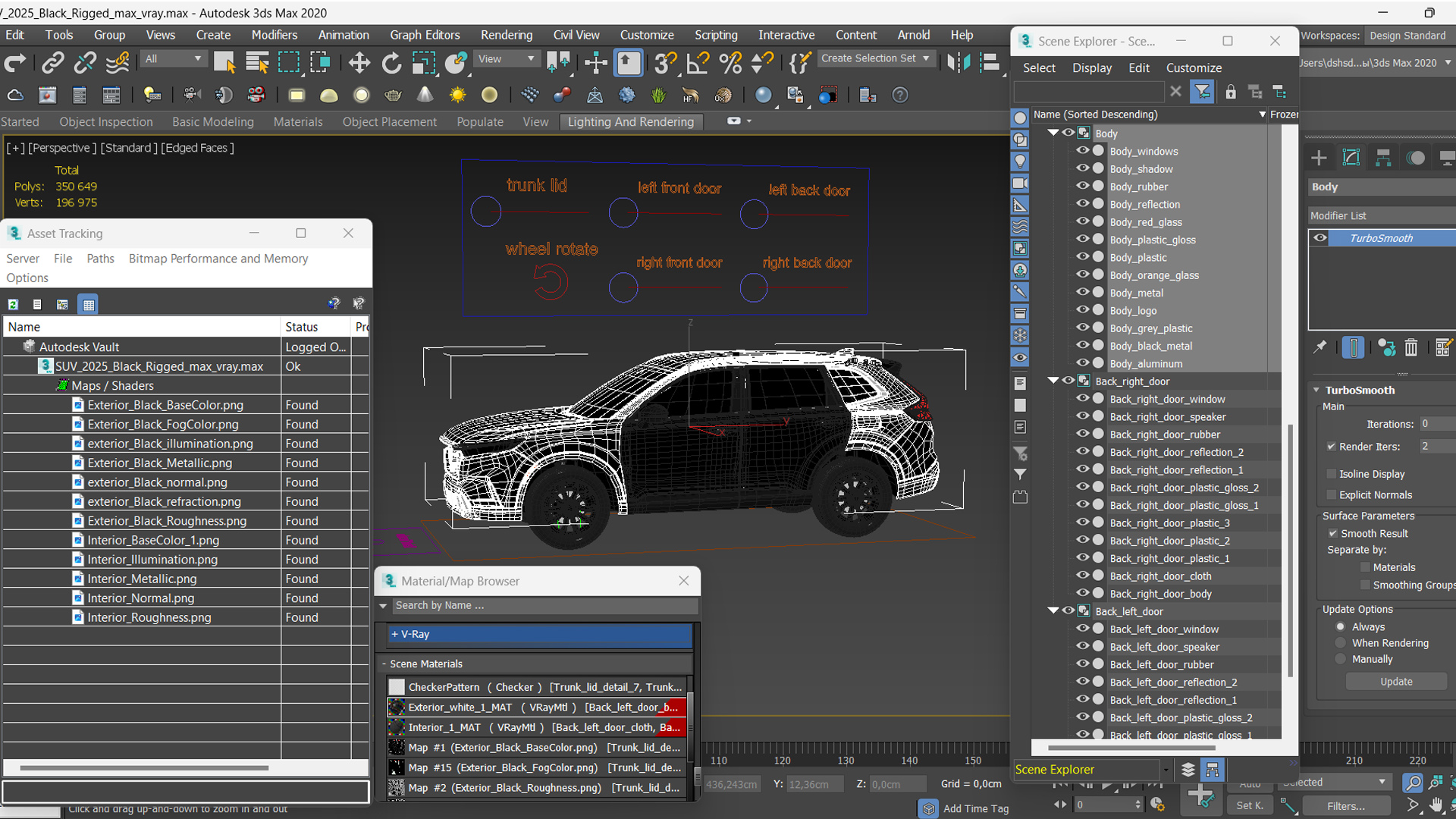Select Exterior_white_1_MAT scene material
The height and width of the screenshot is (819, 1456).
537,707
